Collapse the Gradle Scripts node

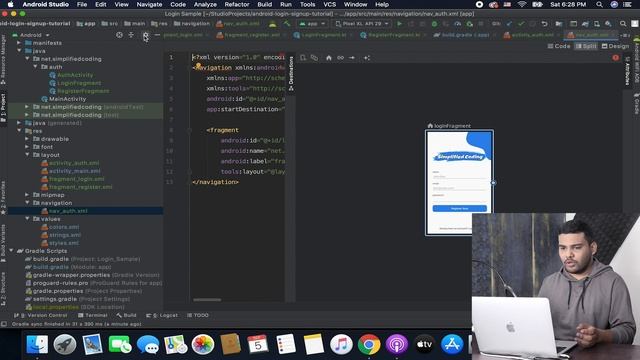click(11, 251)
